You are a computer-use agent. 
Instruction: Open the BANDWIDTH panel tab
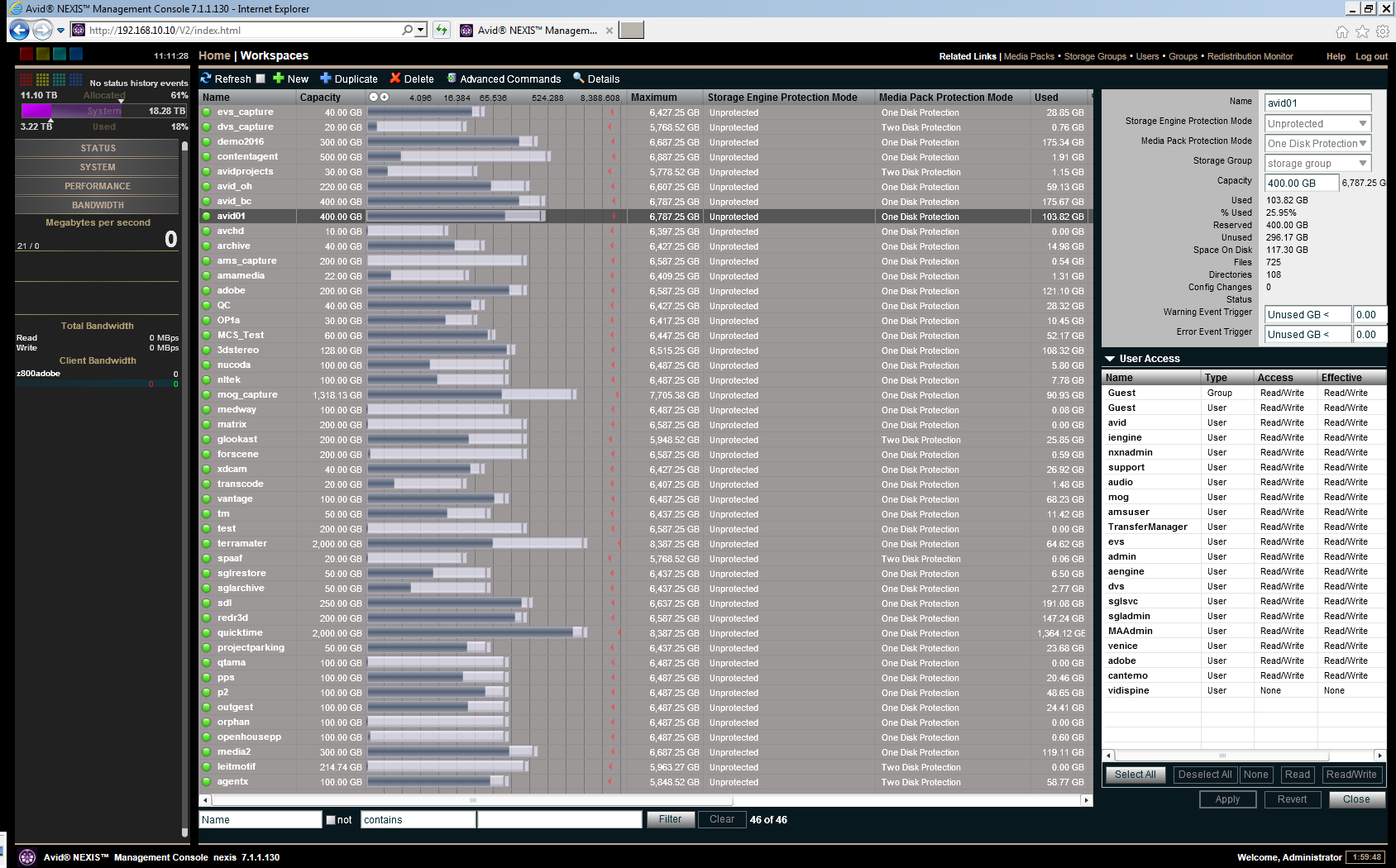pyautogui.click(x=98, y=205)
